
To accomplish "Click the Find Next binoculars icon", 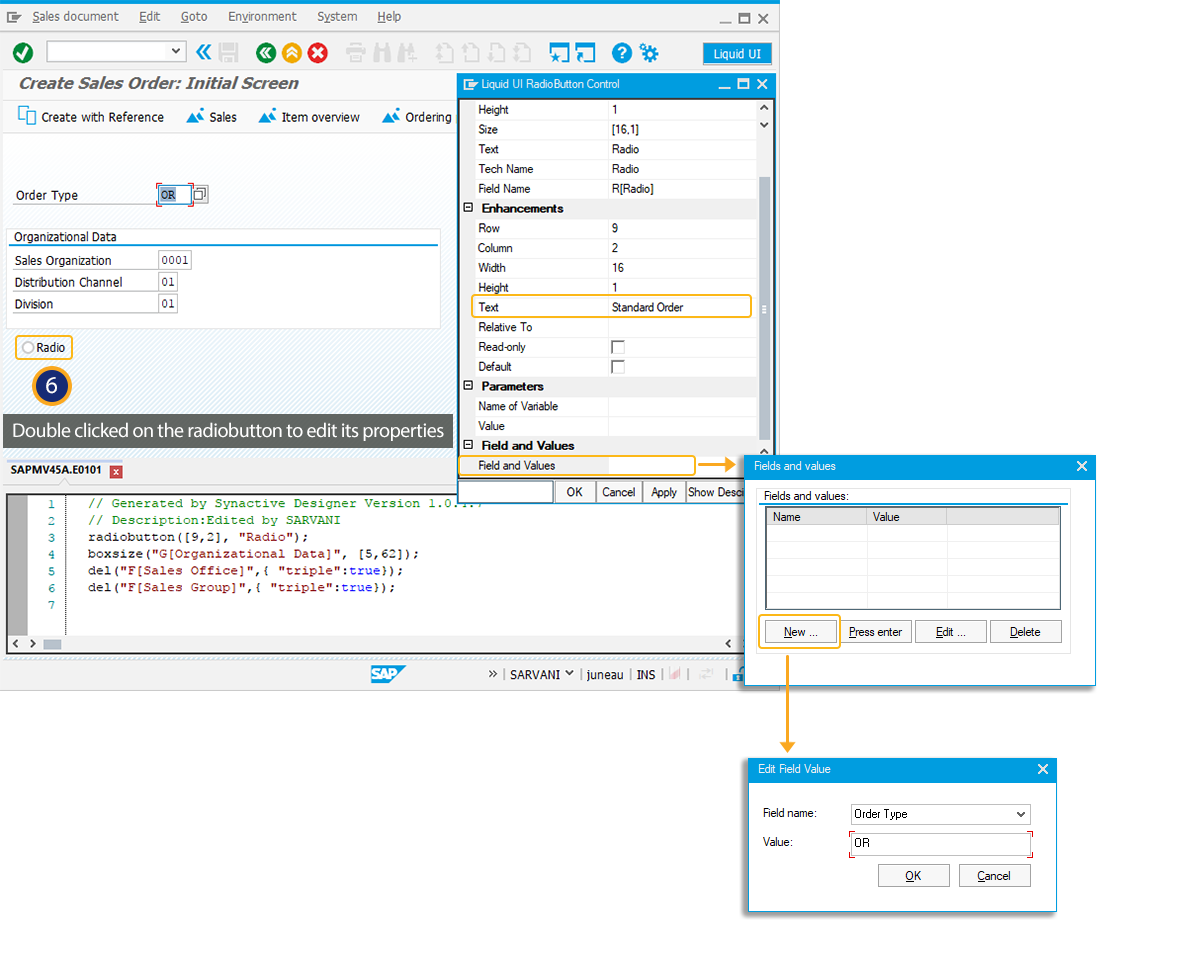I will coord(407,53).
